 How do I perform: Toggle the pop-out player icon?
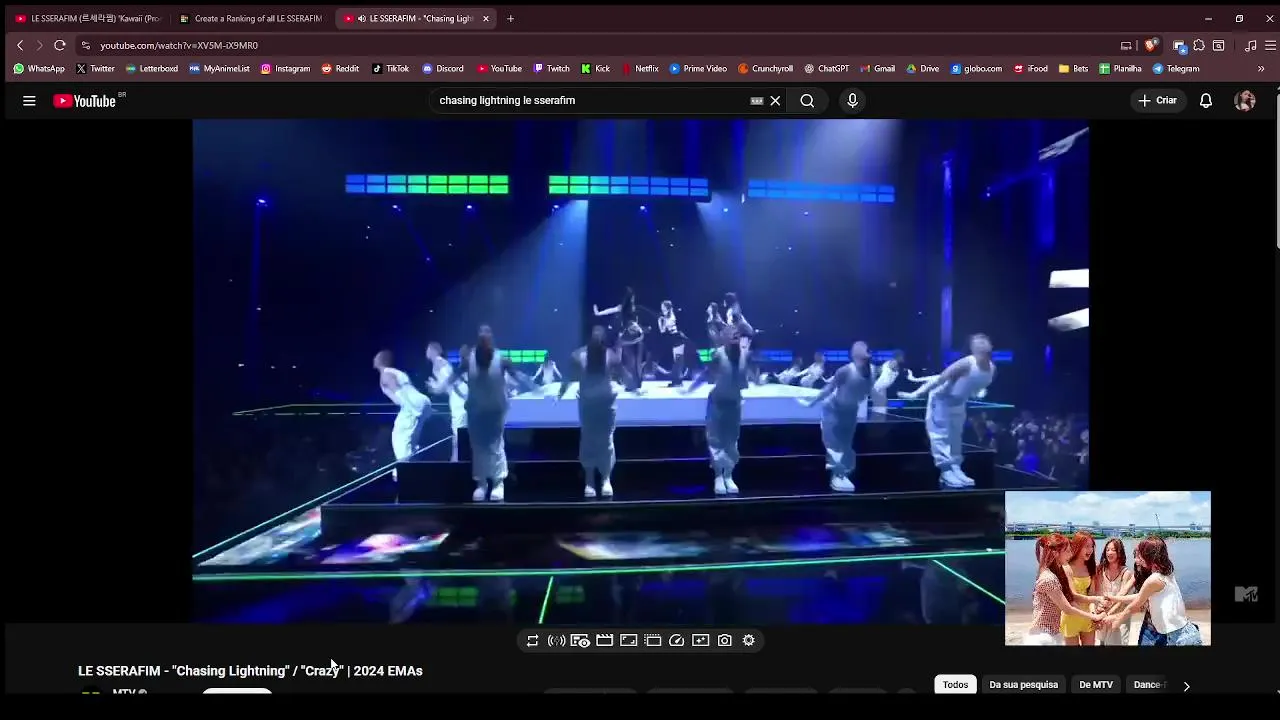(653, 640)
